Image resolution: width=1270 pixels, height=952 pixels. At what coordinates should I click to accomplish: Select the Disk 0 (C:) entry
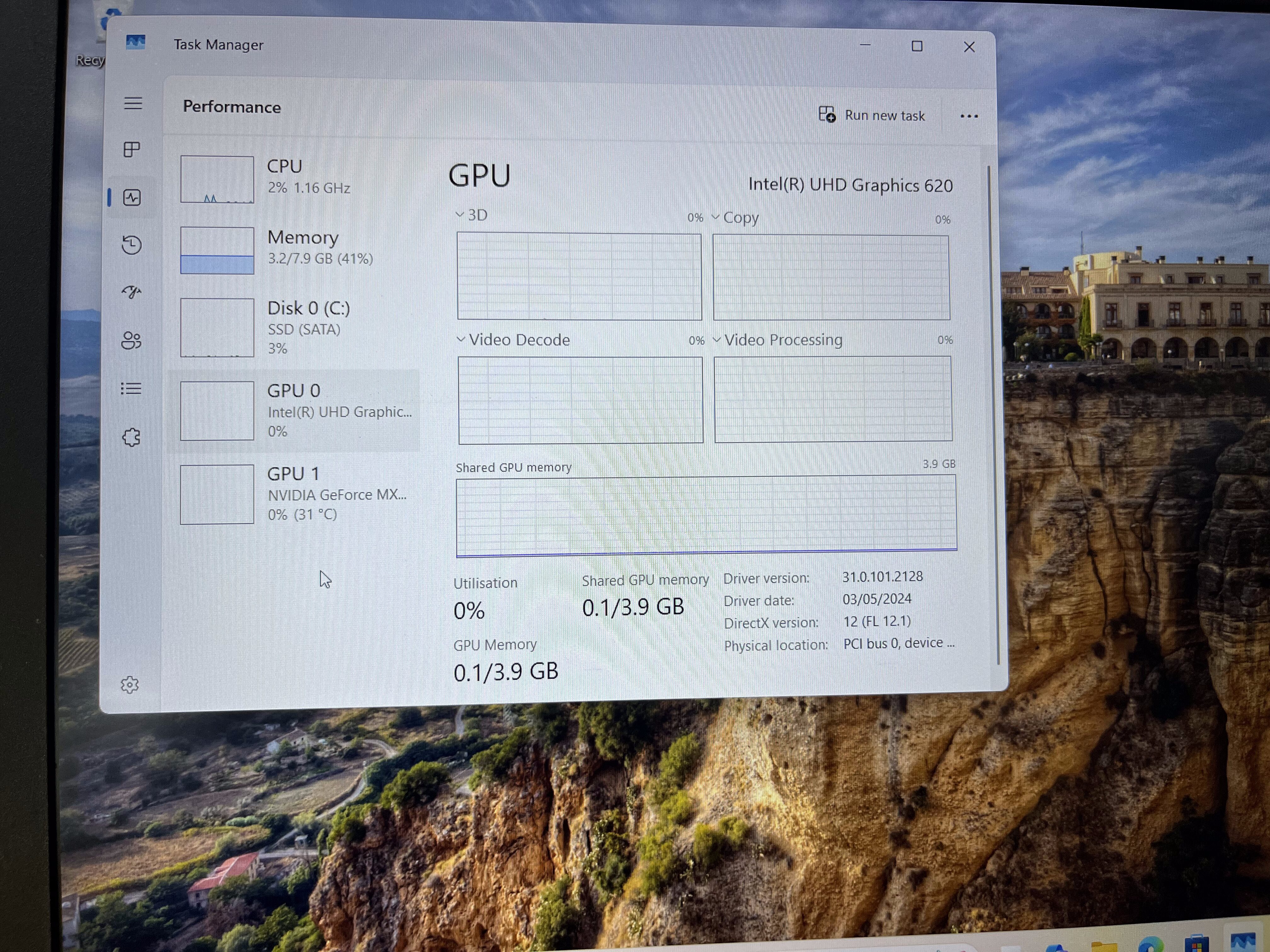(294, 327)
